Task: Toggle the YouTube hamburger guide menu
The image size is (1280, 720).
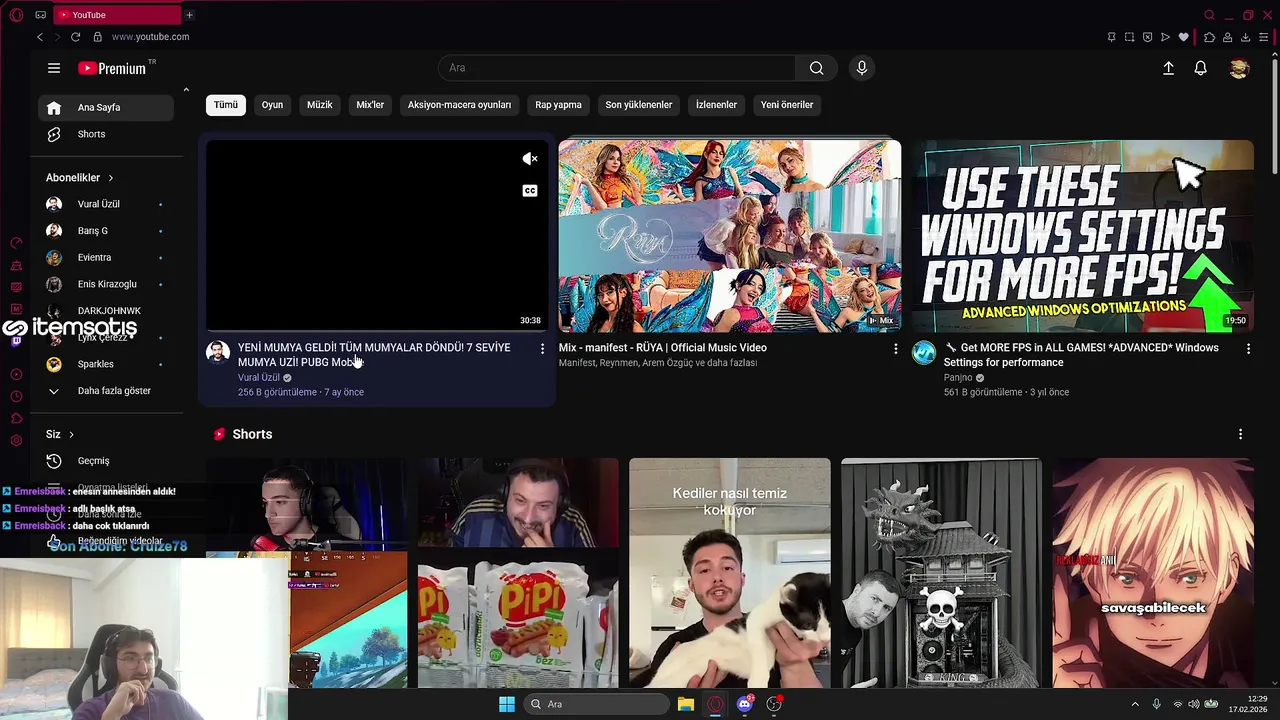Action: [54, 68]
